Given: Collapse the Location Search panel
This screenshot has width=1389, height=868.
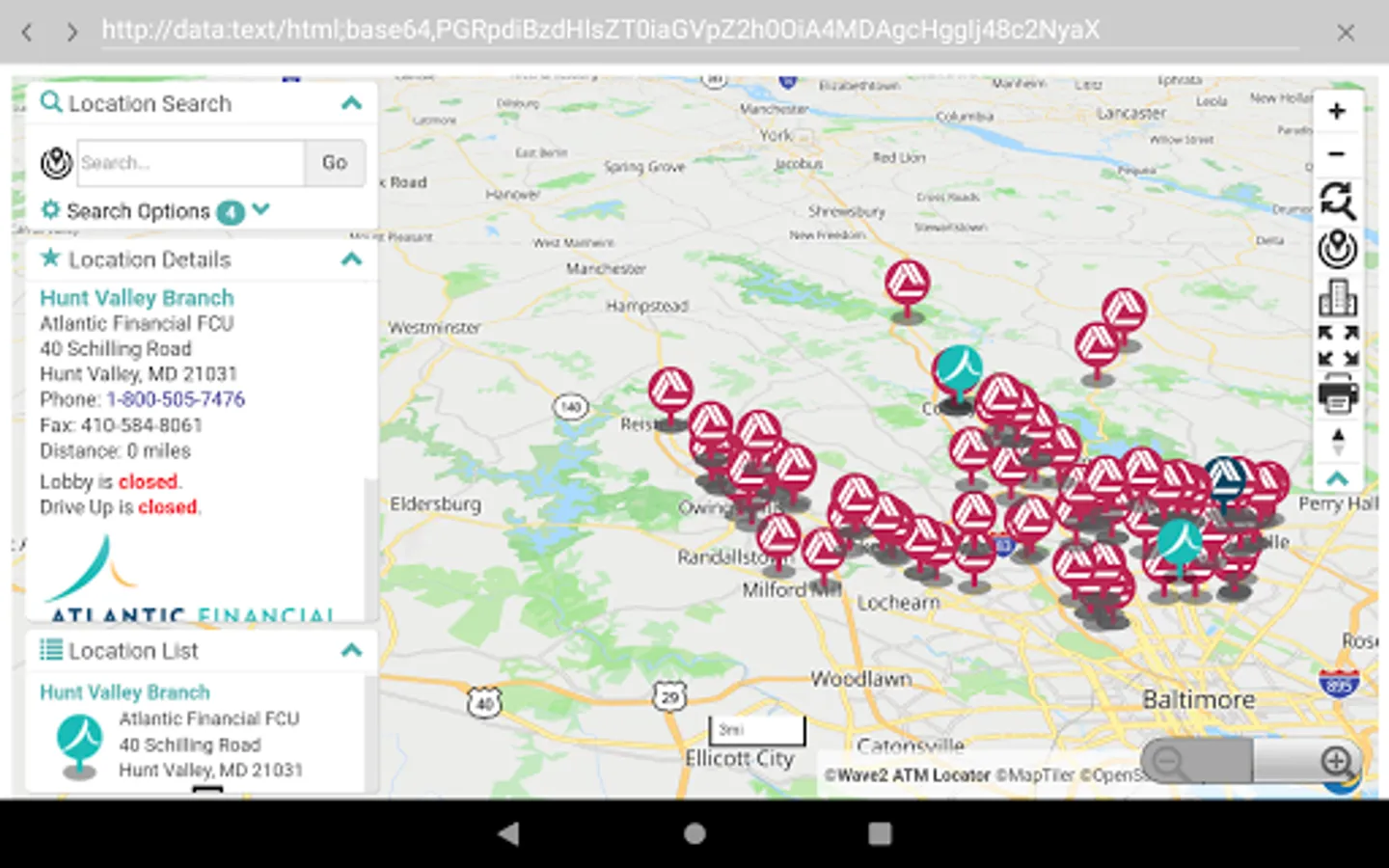Looking at the screenshot, I should 351,102.
